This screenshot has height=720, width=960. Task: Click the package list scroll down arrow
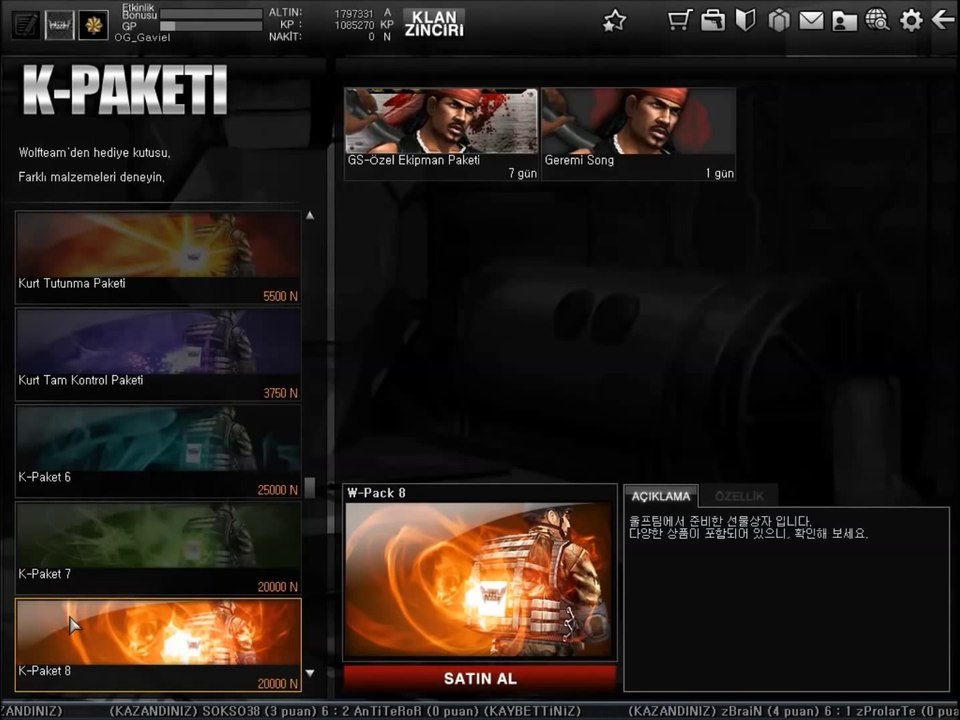coord(310,673)
